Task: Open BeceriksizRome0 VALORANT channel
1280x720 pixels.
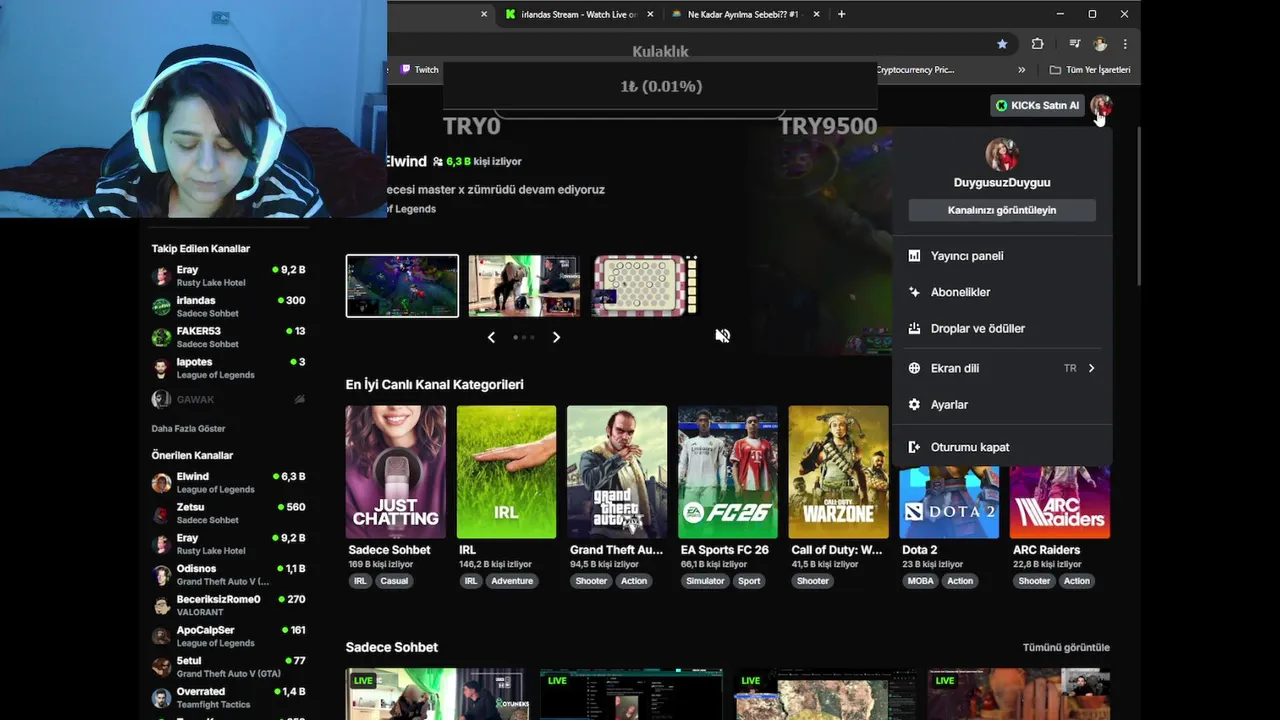Action: [x=229, y=606]
